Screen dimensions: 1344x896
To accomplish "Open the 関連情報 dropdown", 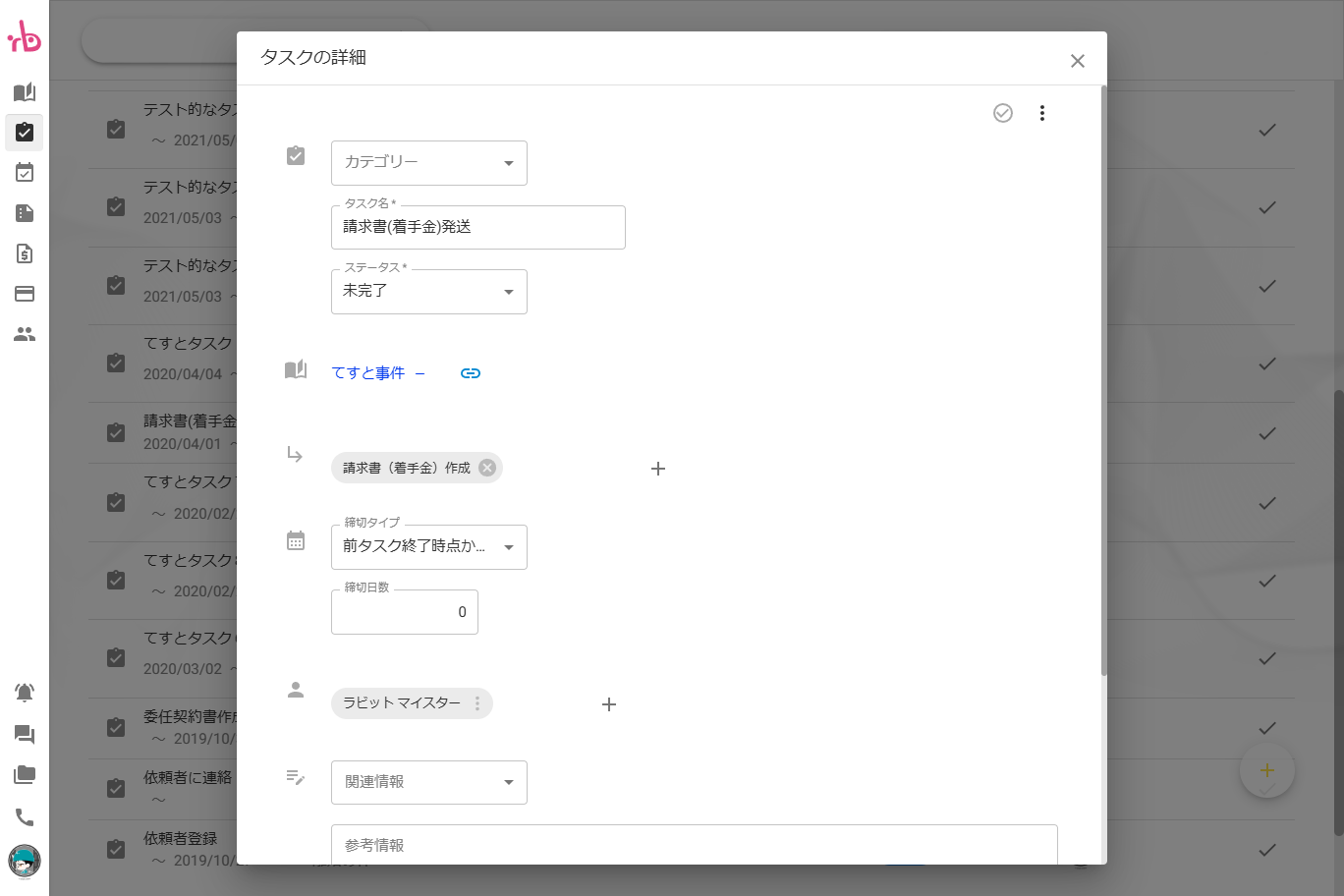I will tap(429, 782).
